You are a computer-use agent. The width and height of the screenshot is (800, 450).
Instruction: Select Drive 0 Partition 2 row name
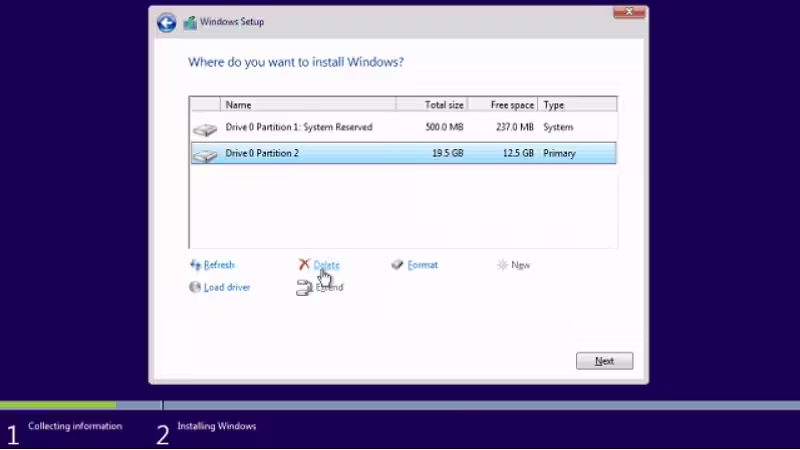tap(262, 153)
